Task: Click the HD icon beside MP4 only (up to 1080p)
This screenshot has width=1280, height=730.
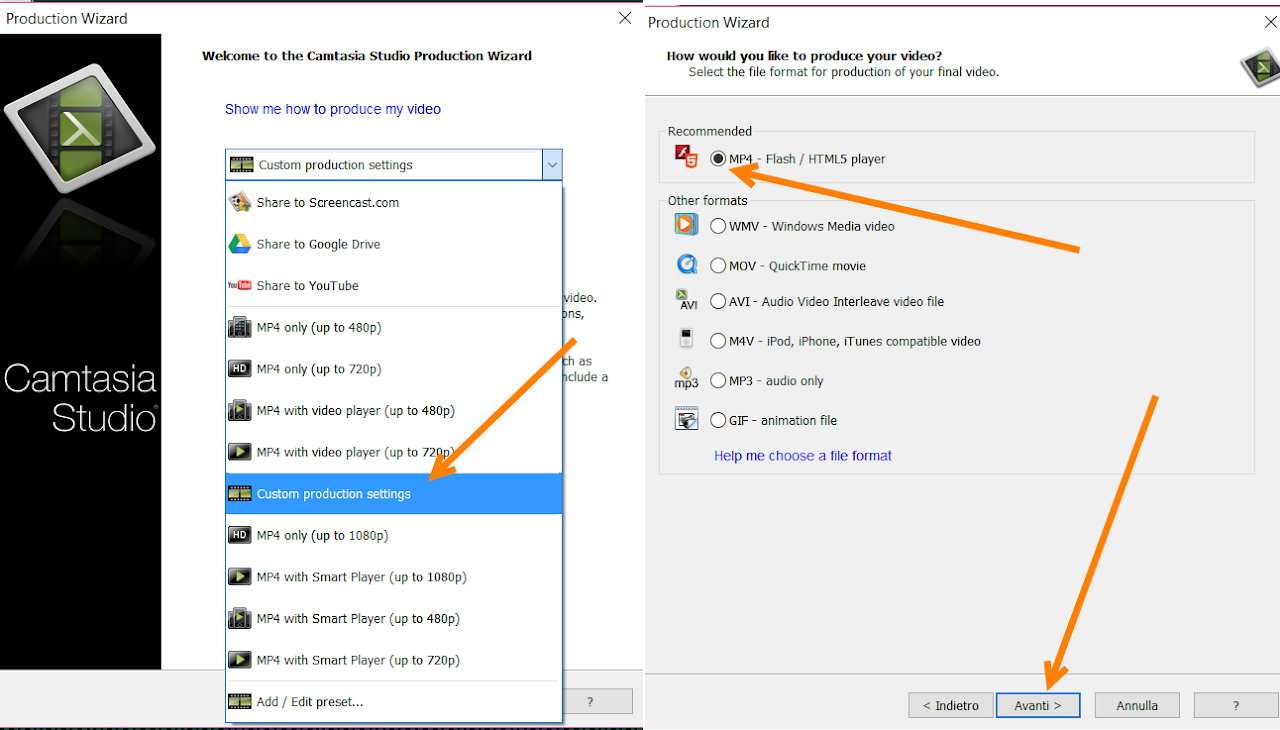Action: (x=240, y=535)
